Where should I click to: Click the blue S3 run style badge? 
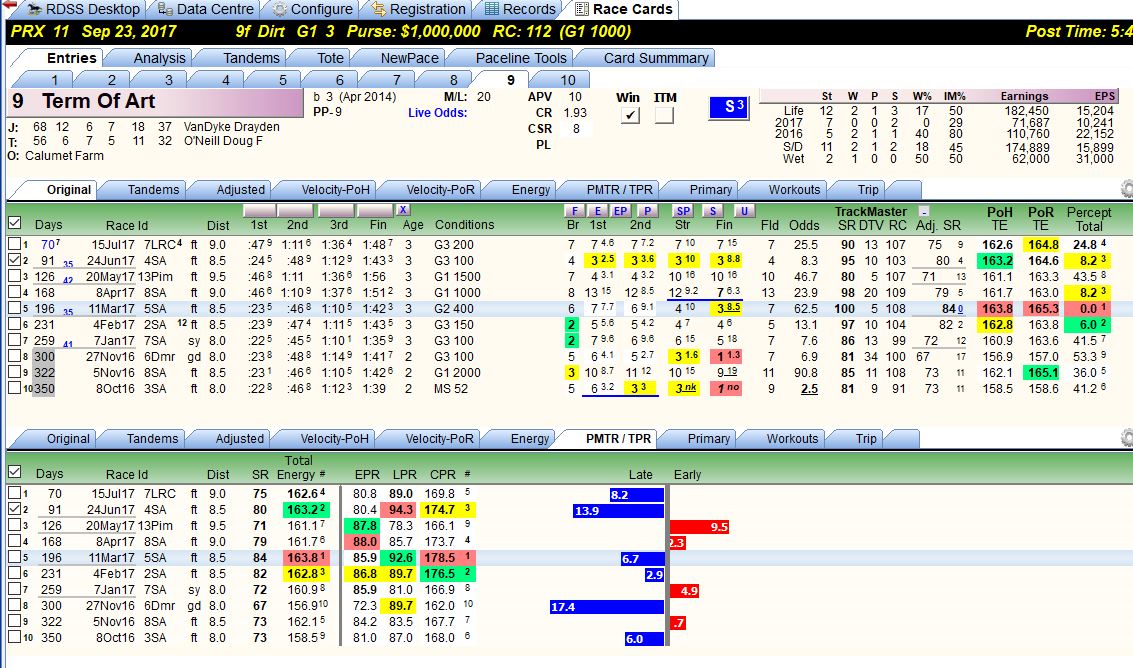click(728, 108)
